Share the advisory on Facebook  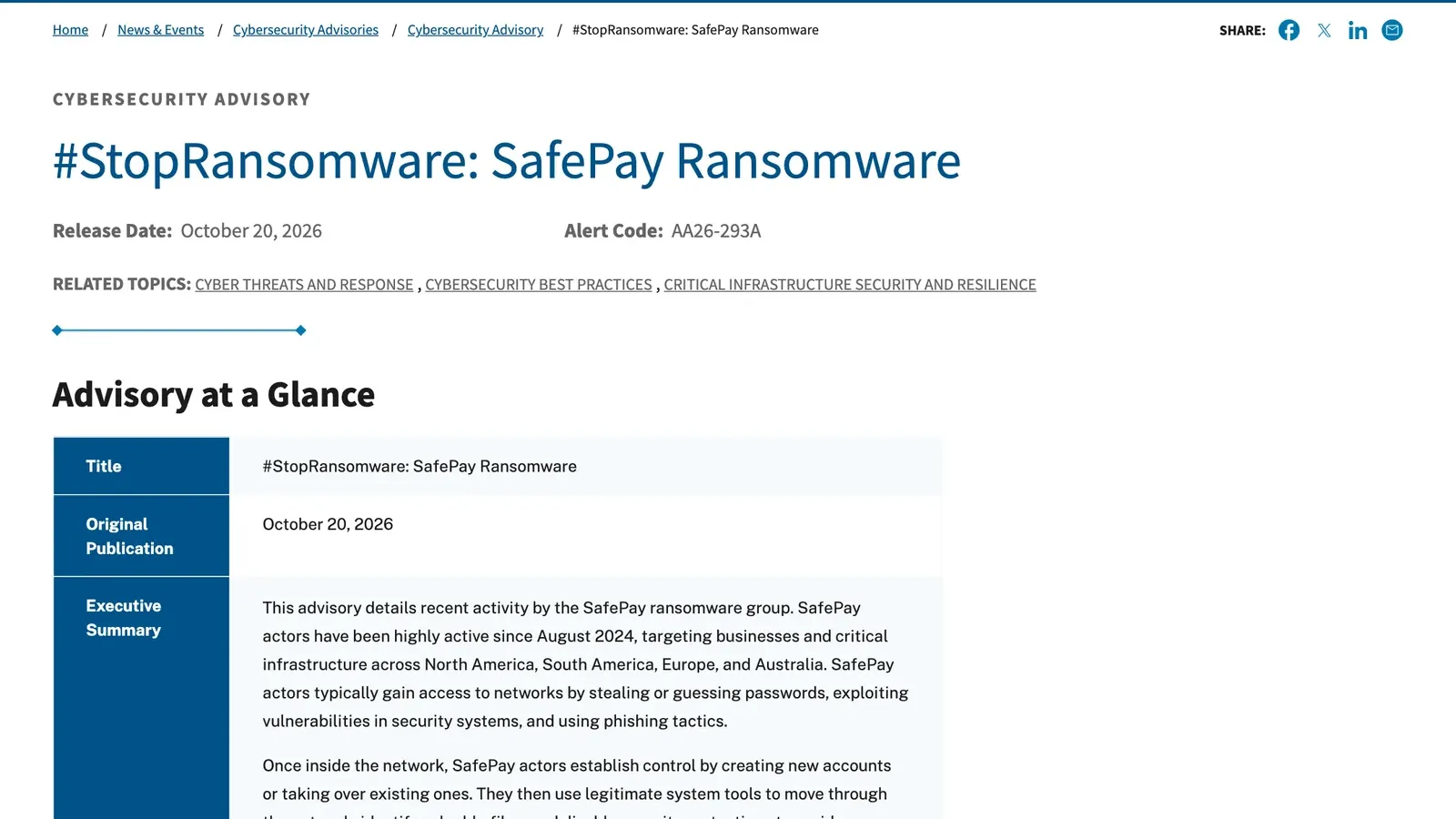(x=1289, y=30)
